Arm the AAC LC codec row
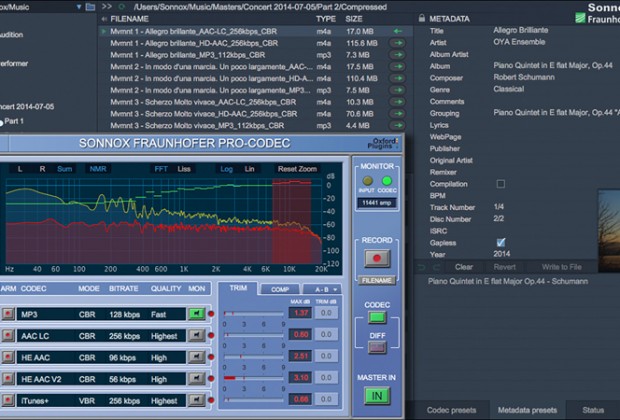Viewport: 620px width, 420px height. coord(8,336)
